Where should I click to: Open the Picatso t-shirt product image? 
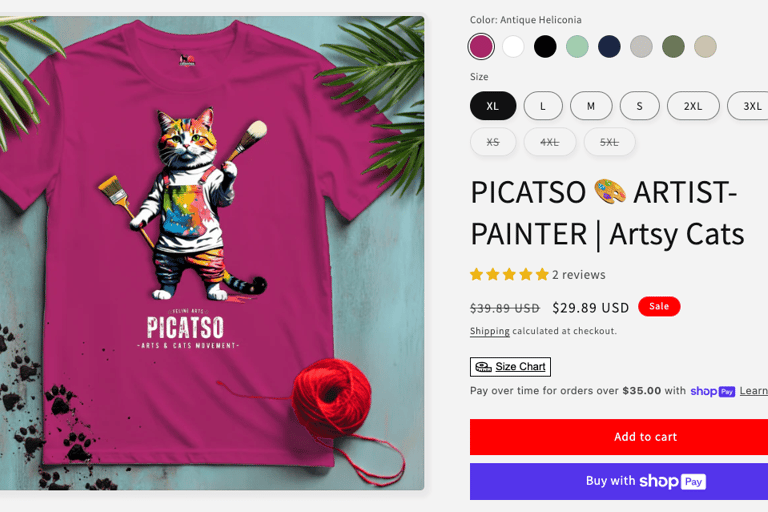pyautogui.click(x=212, y=252)
